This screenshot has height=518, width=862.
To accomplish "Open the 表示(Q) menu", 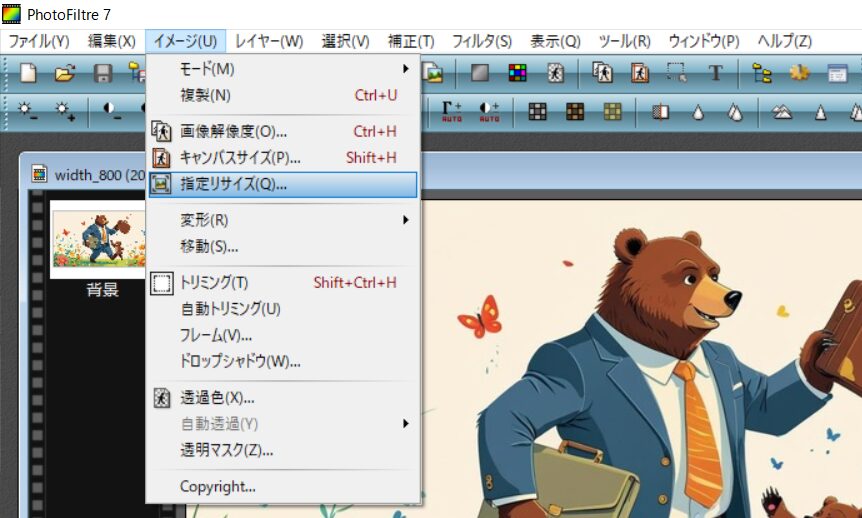I will click(x=555, y=41).
